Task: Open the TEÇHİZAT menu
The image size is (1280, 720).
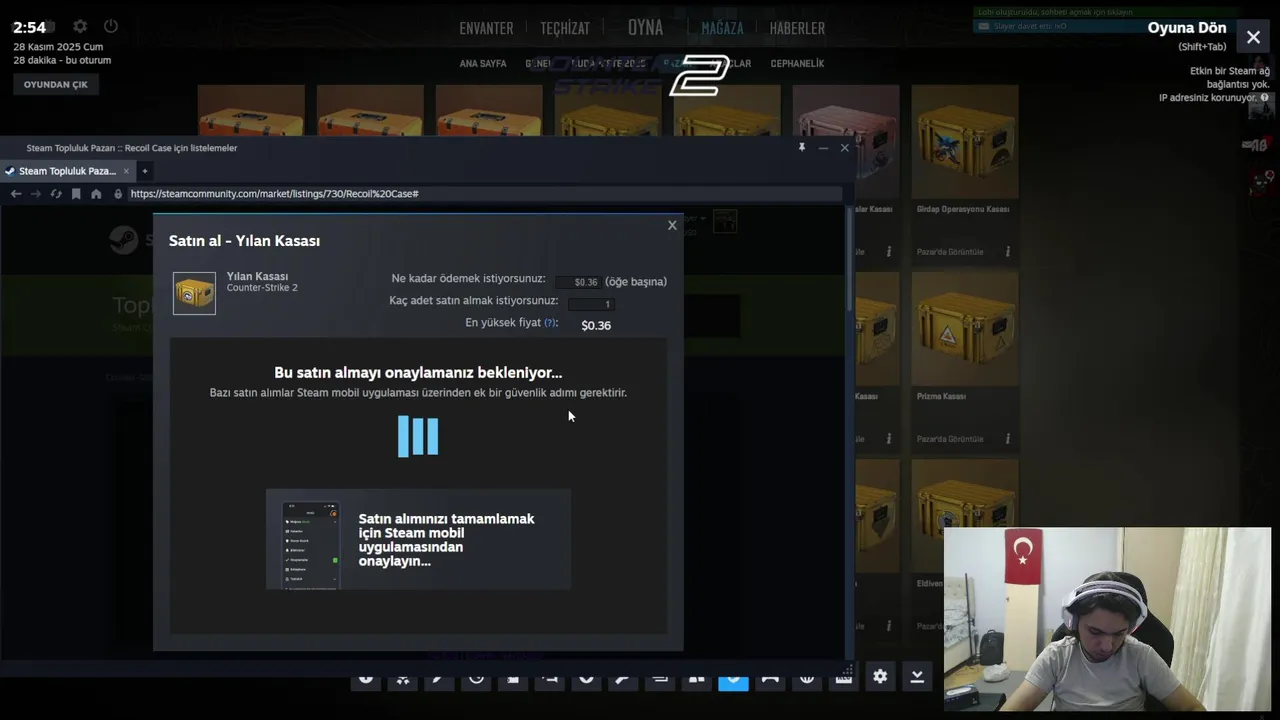Action: click(565, 29)
